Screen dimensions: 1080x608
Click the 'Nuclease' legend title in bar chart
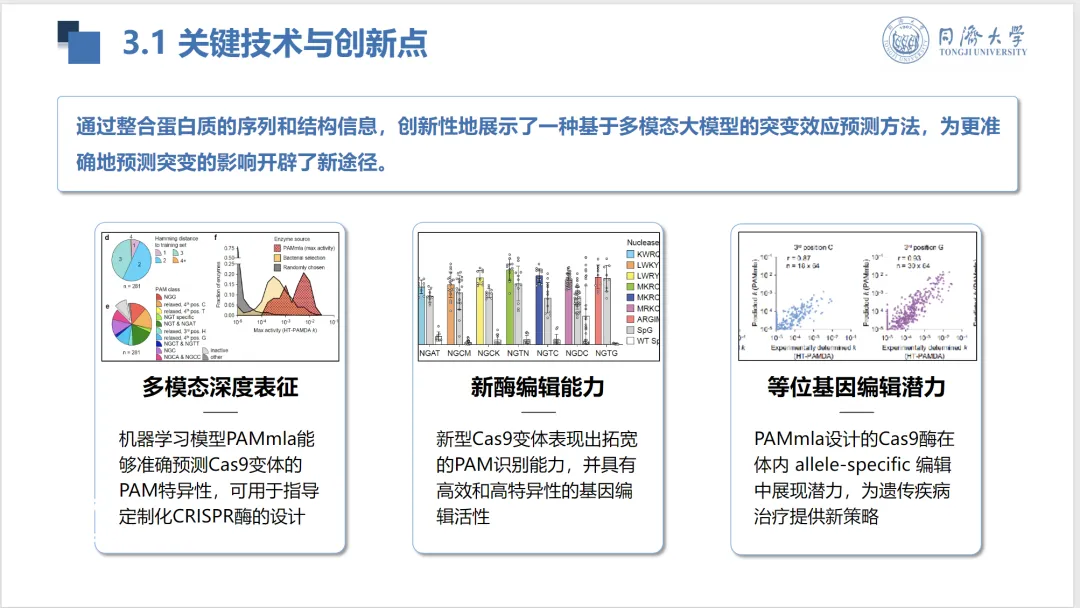[x=643, y=242]
